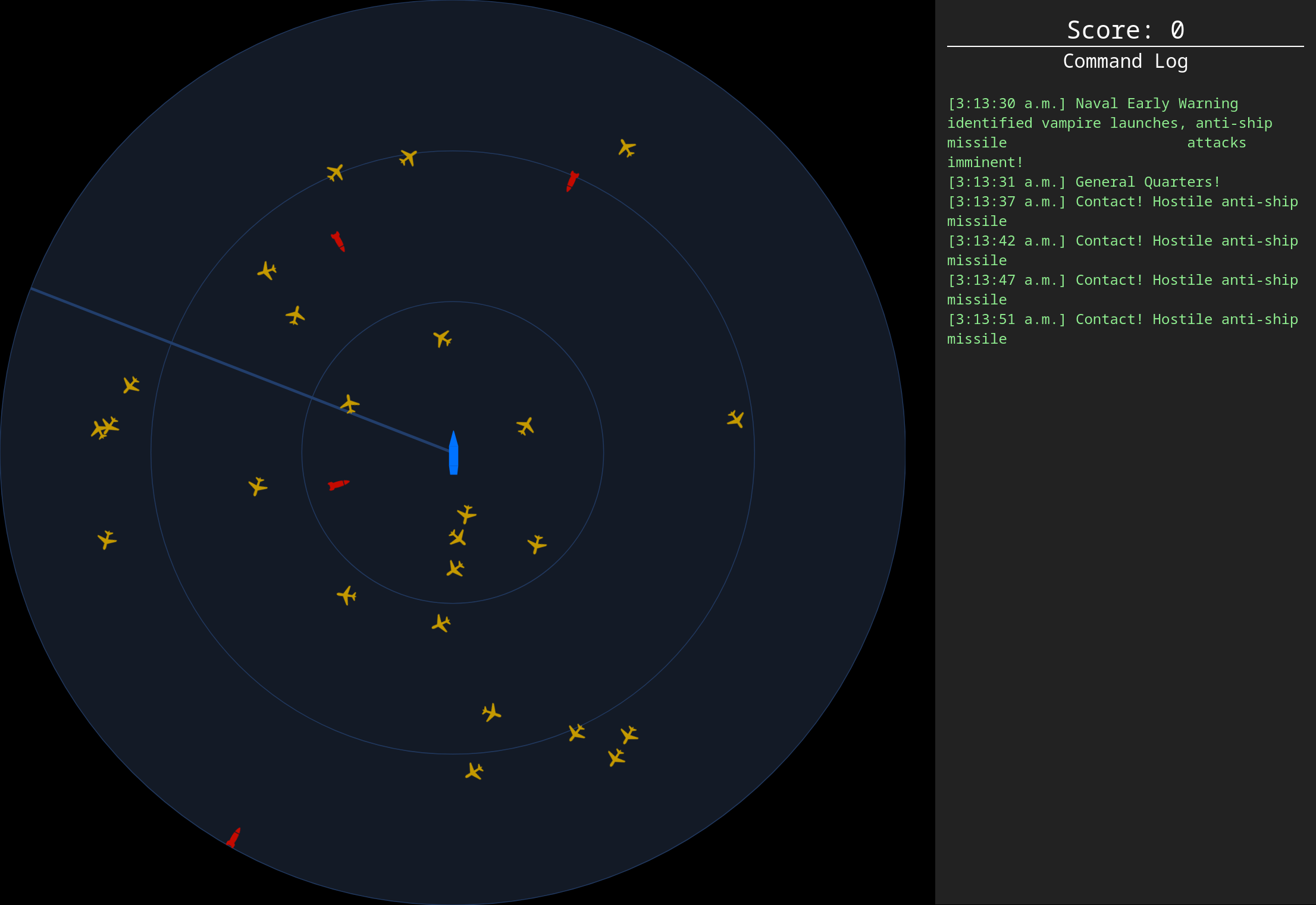Image resolution: width=1316 pixels, height=905 pixels.
Task: Select the yellow aircraft left of the nearest missile
Action: pos(258,486)
